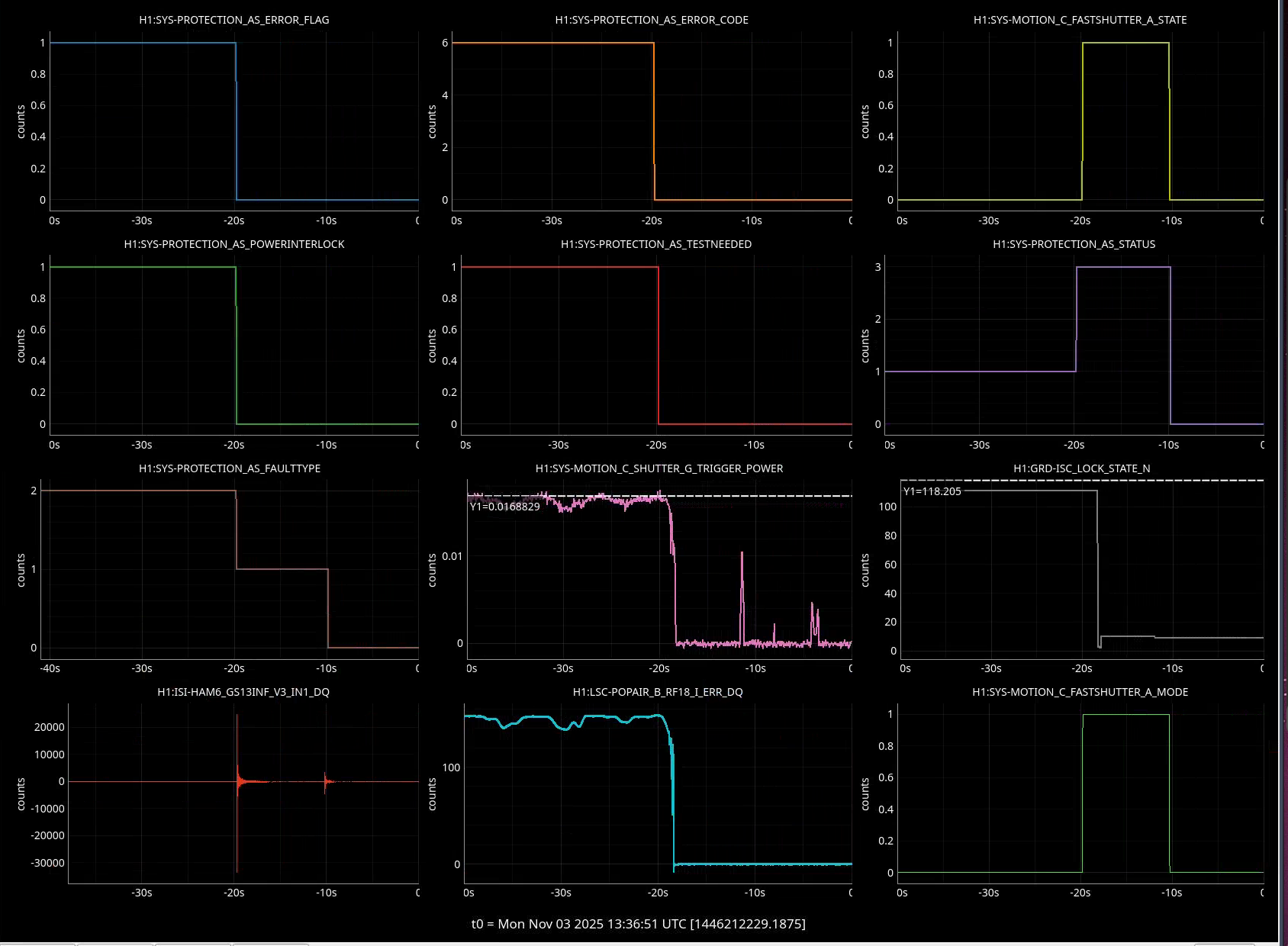Screen dimensions: 1288x946
Task: Click the counts axis label of ERROR_FLAG plot
Action: coord(21,121)
